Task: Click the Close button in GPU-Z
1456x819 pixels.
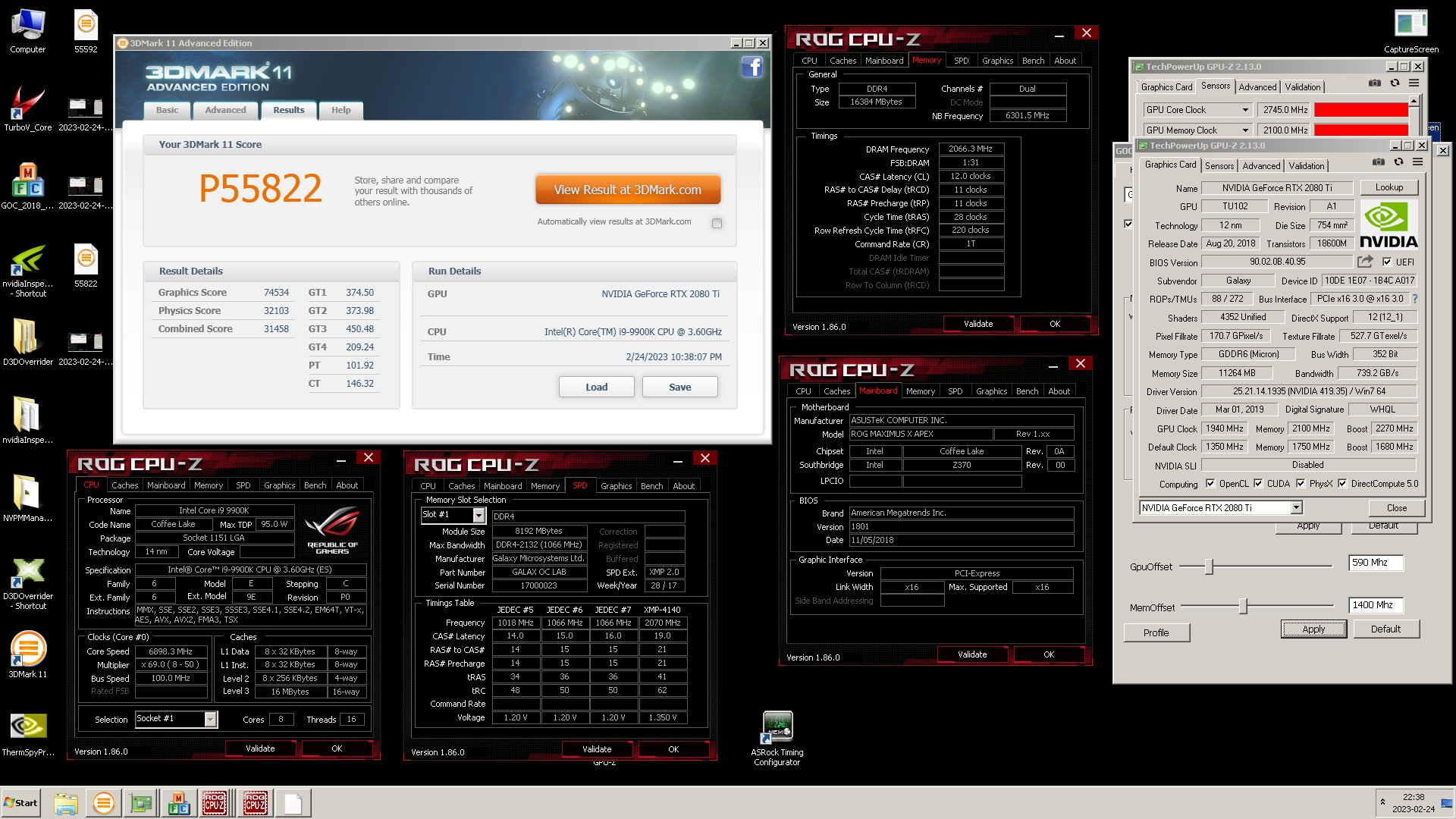Action: tap(1396, 508)
